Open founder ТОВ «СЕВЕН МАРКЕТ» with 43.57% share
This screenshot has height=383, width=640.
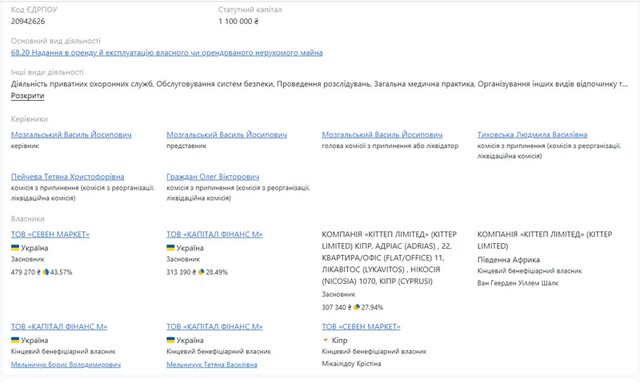pos(50,234)
